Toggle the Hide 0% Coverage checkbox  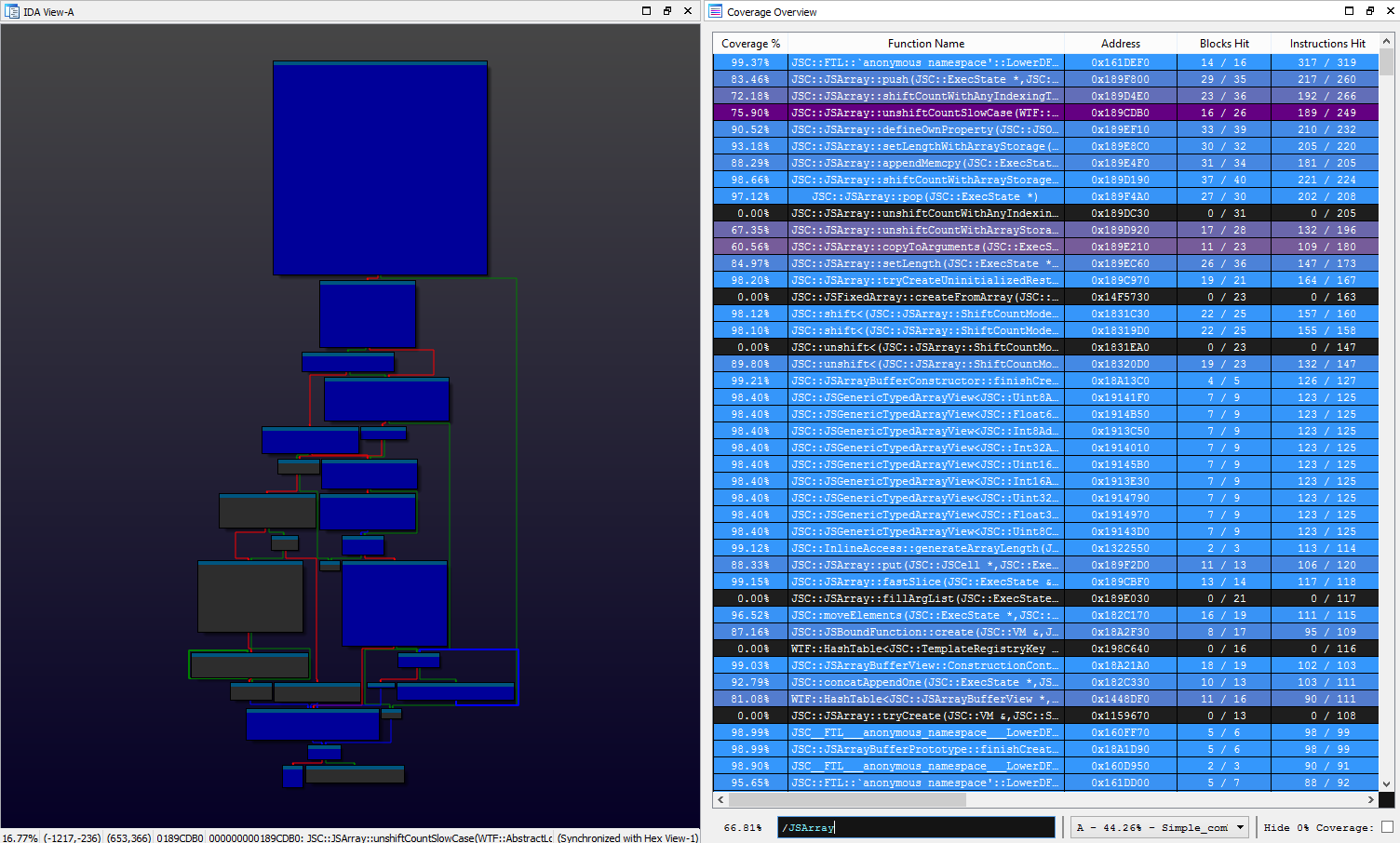tap(1388, 827)
